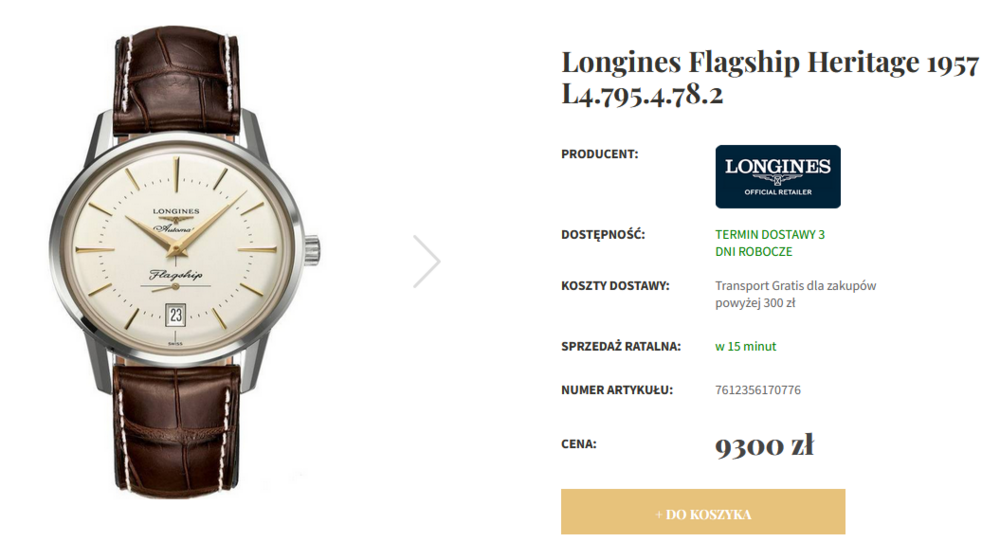This screenshot has width=1000, height=542.
Task: Add watch to cart with DO KOSZYKA
Action: tap(703, 511)
